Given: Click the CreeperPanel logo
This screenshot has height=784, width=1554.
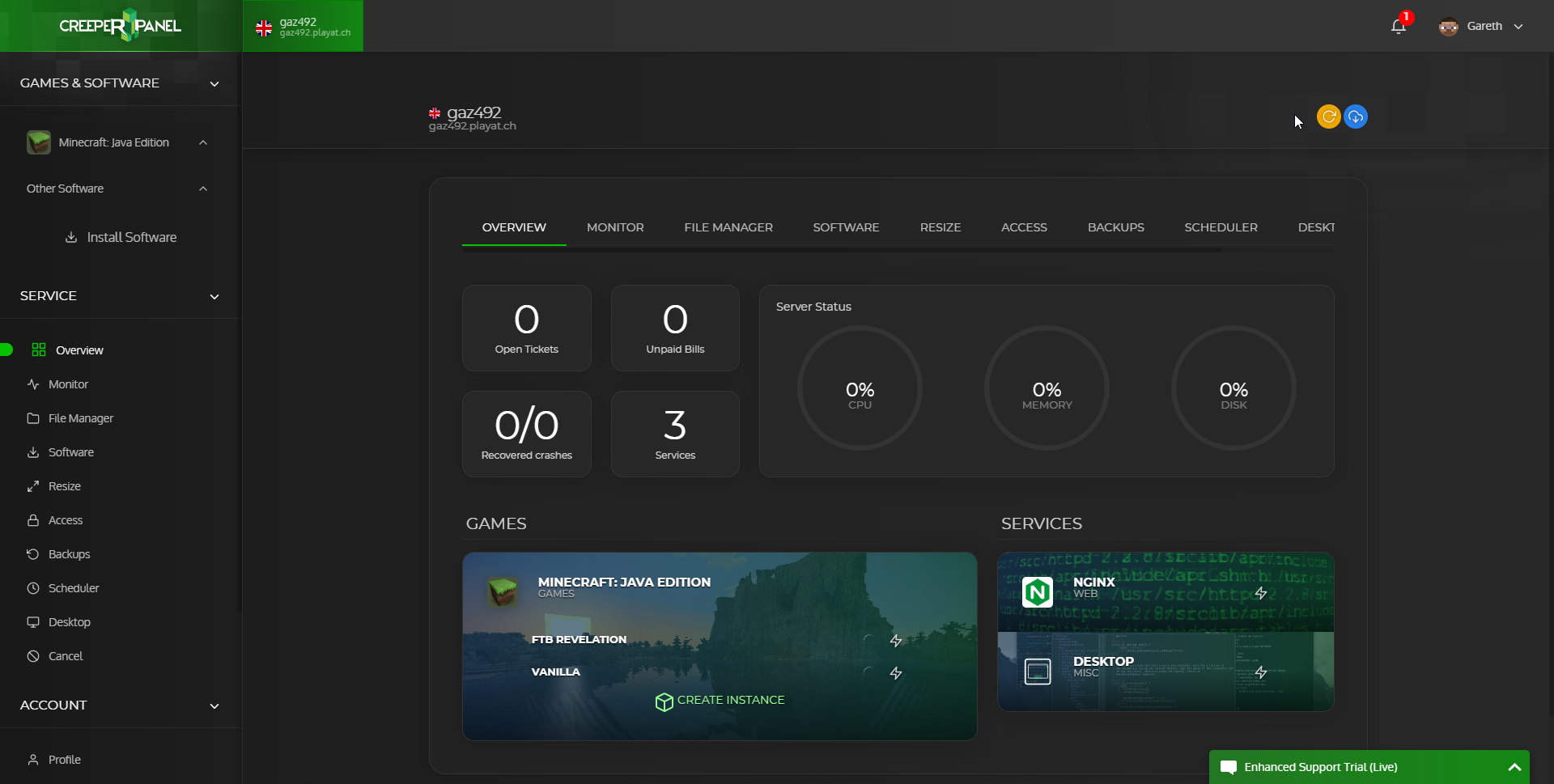Looking at the screenshot, I should (121, 26).
